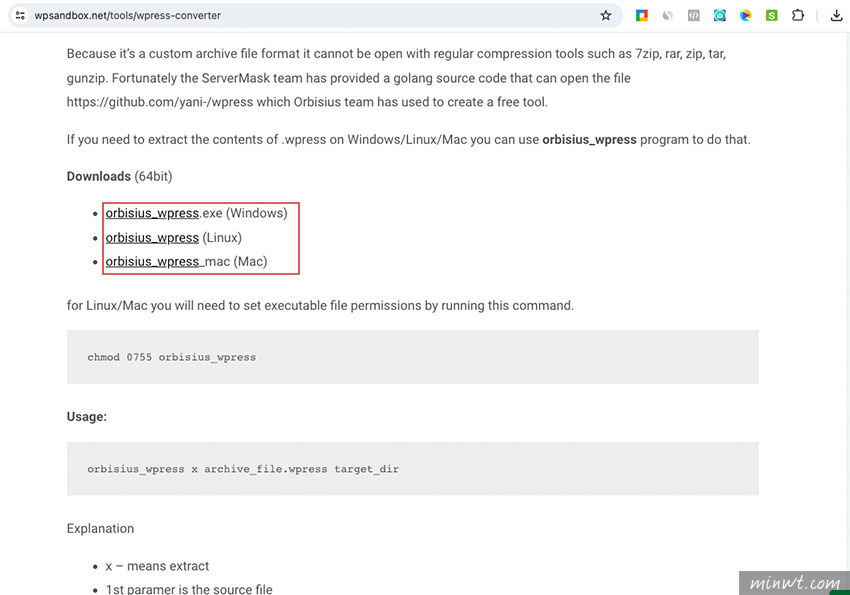Open the multicolored square extension icon
This screenshot has width=850, height=595.
[x=642, y=15]
